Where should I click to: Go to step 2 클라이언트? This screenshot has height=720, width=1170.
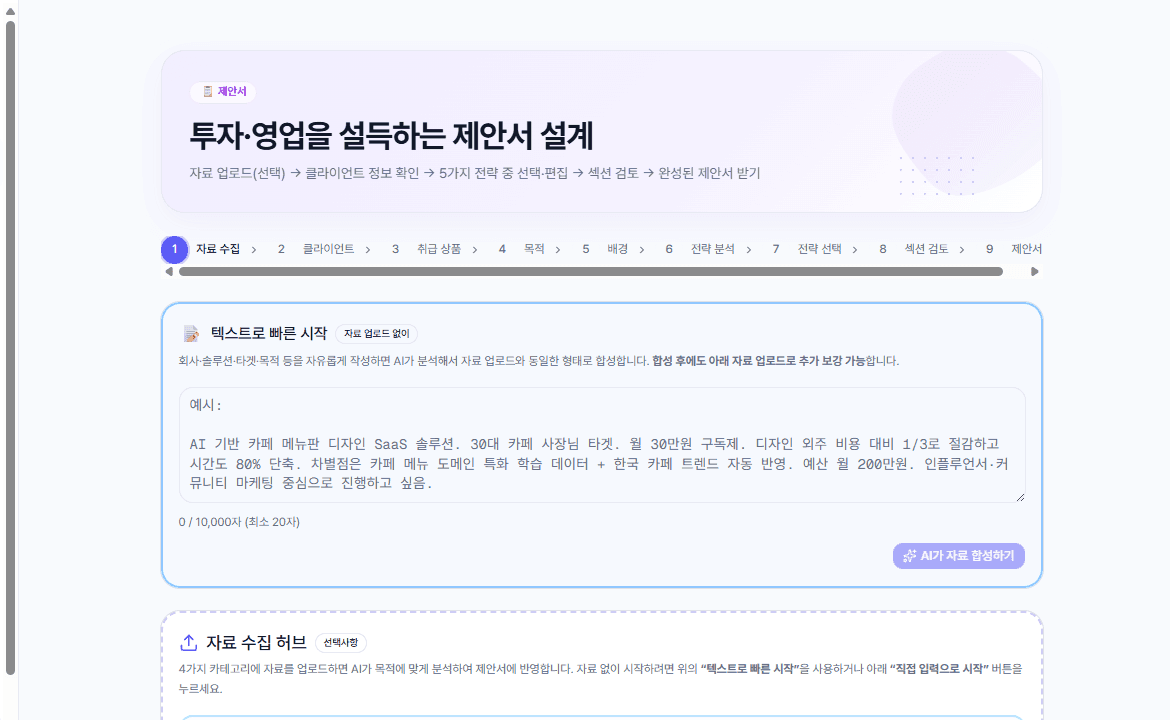316,249
